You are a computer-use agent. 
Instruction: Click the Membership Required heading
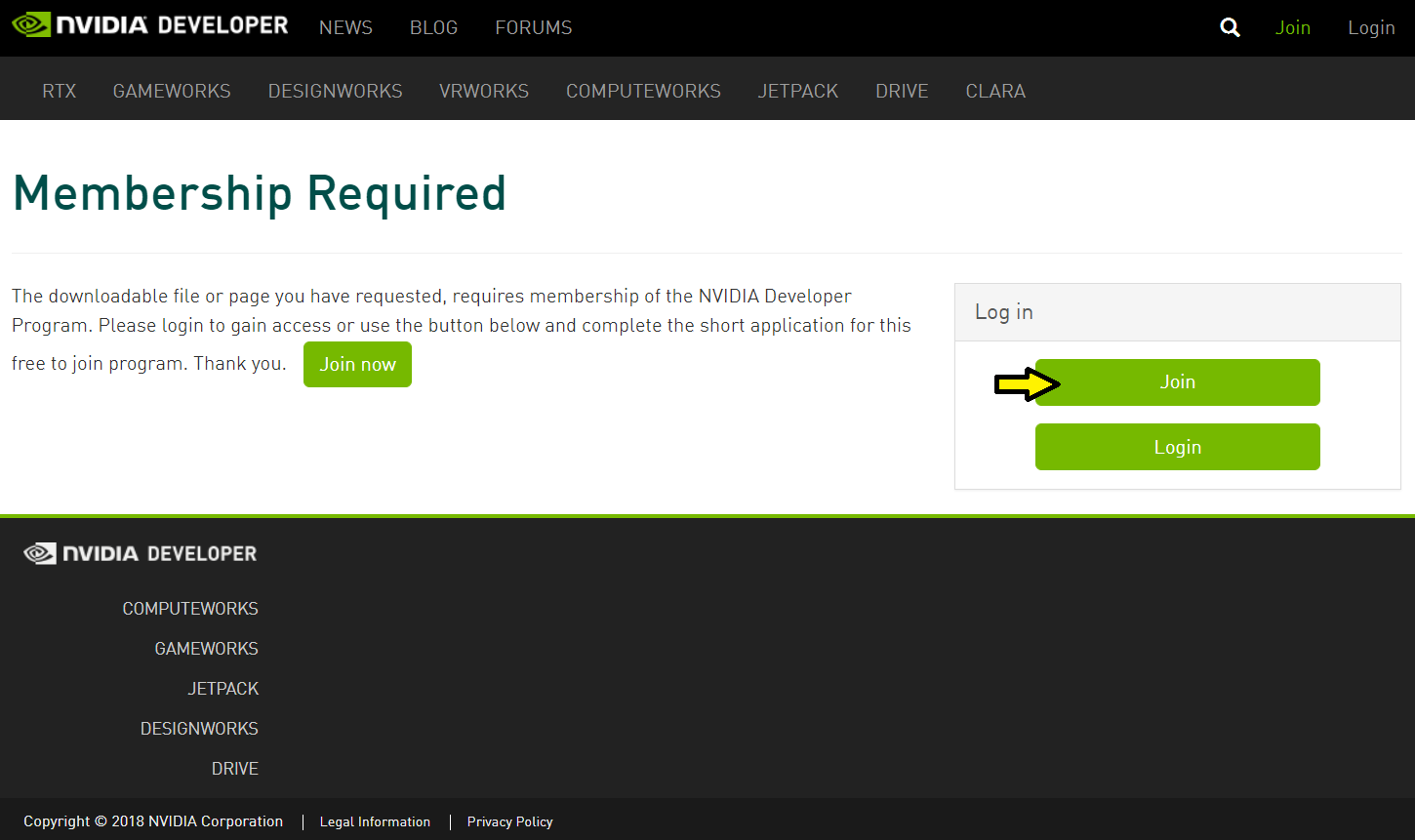260,193
